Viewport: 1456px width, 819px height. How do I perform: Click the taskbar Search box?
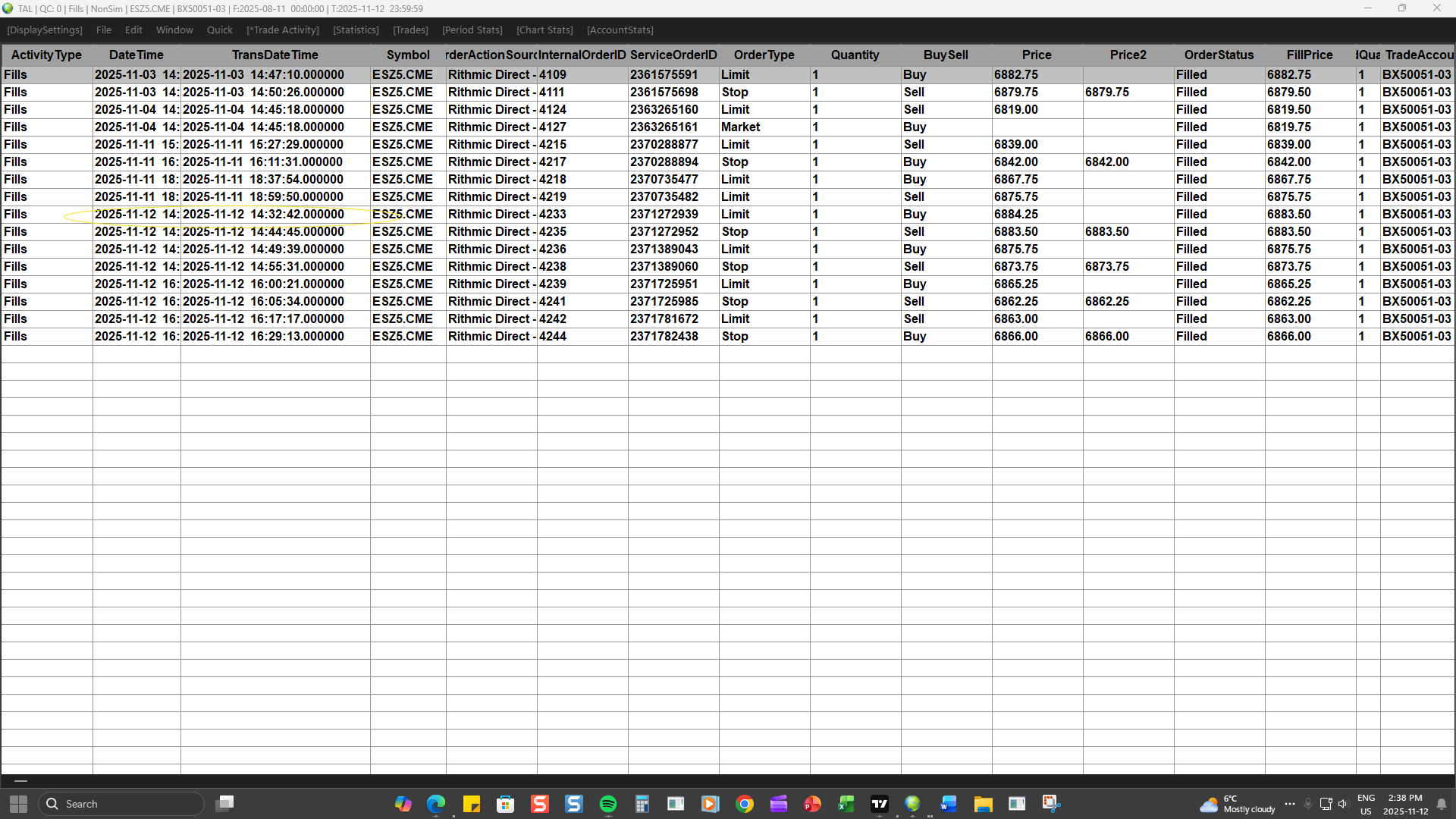click(121, 804)
